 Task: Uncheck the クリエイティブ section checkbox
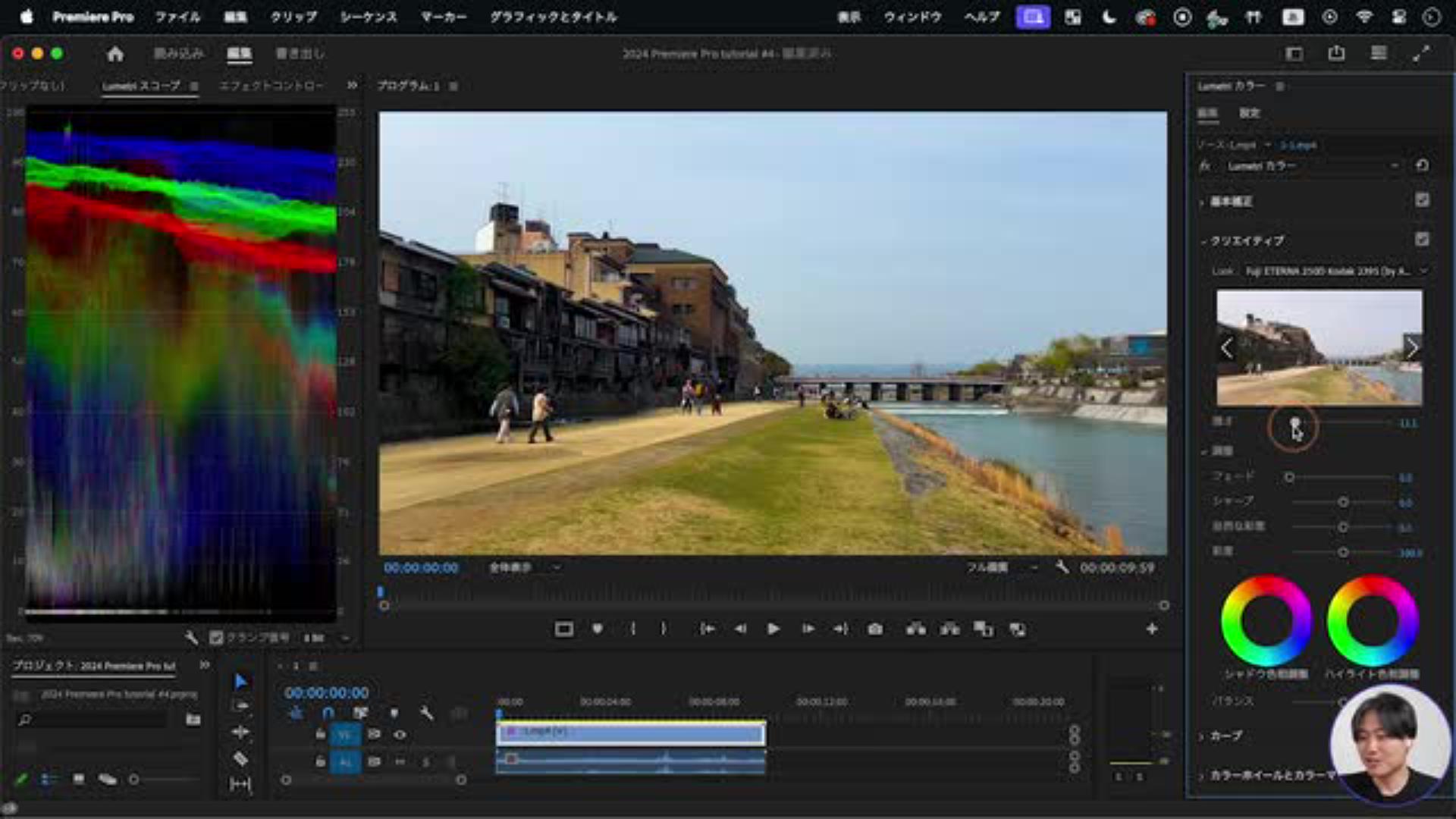pyautogui.click(x=1422, y=240)
